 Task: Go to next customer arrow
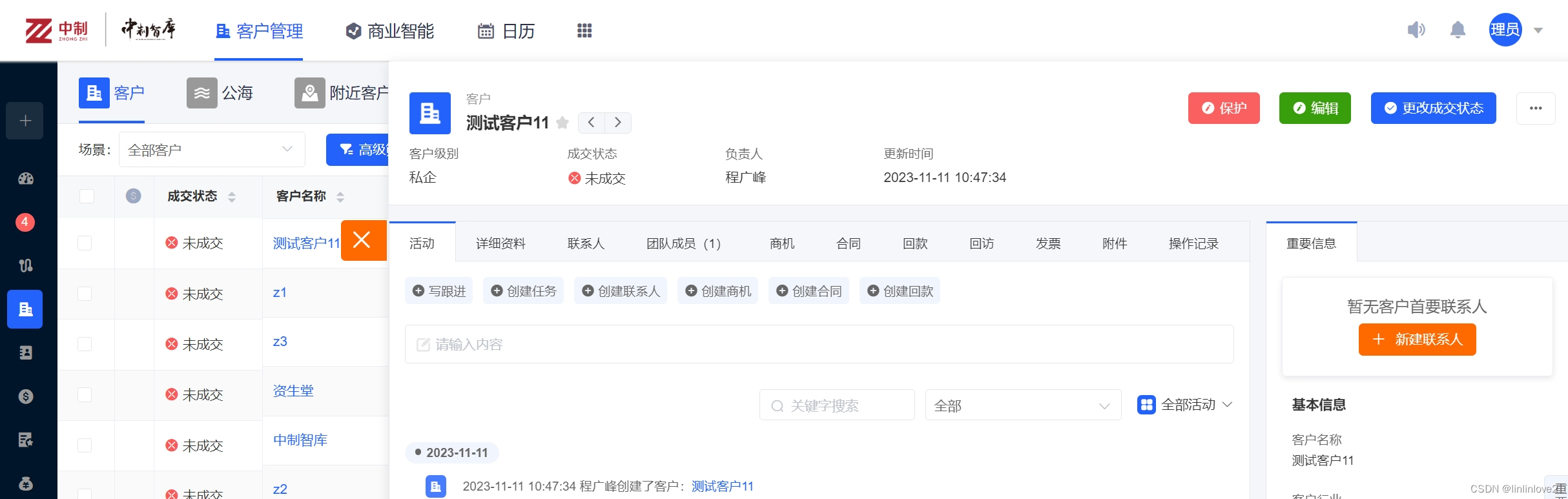(x=618, y=123)
